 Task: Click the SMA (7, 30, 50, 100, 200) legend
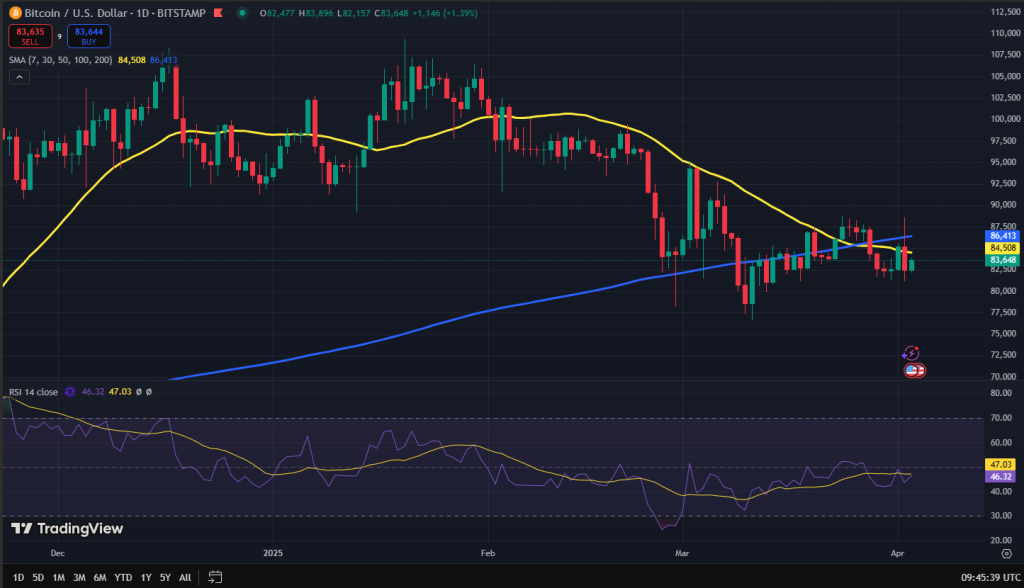pyautogui.click(x=60, y=60)
